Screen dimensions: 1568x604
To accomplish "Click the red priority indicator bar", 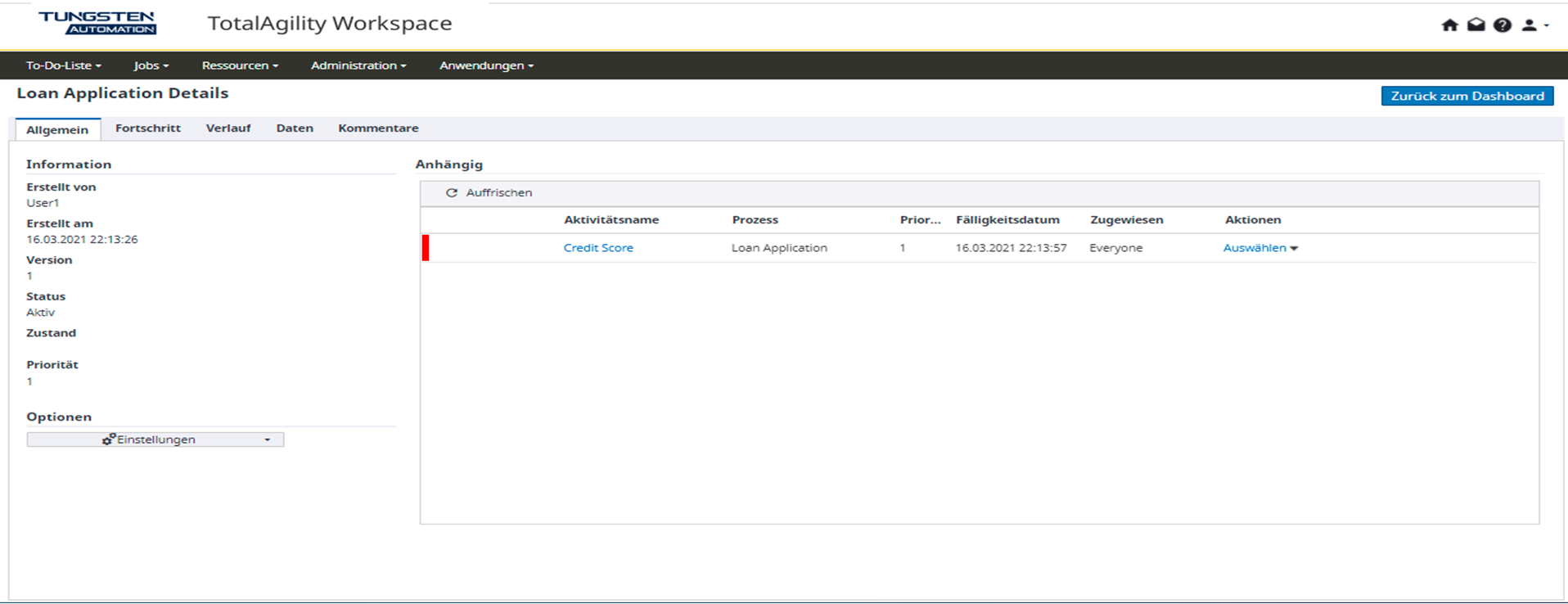I will [426, 248].
